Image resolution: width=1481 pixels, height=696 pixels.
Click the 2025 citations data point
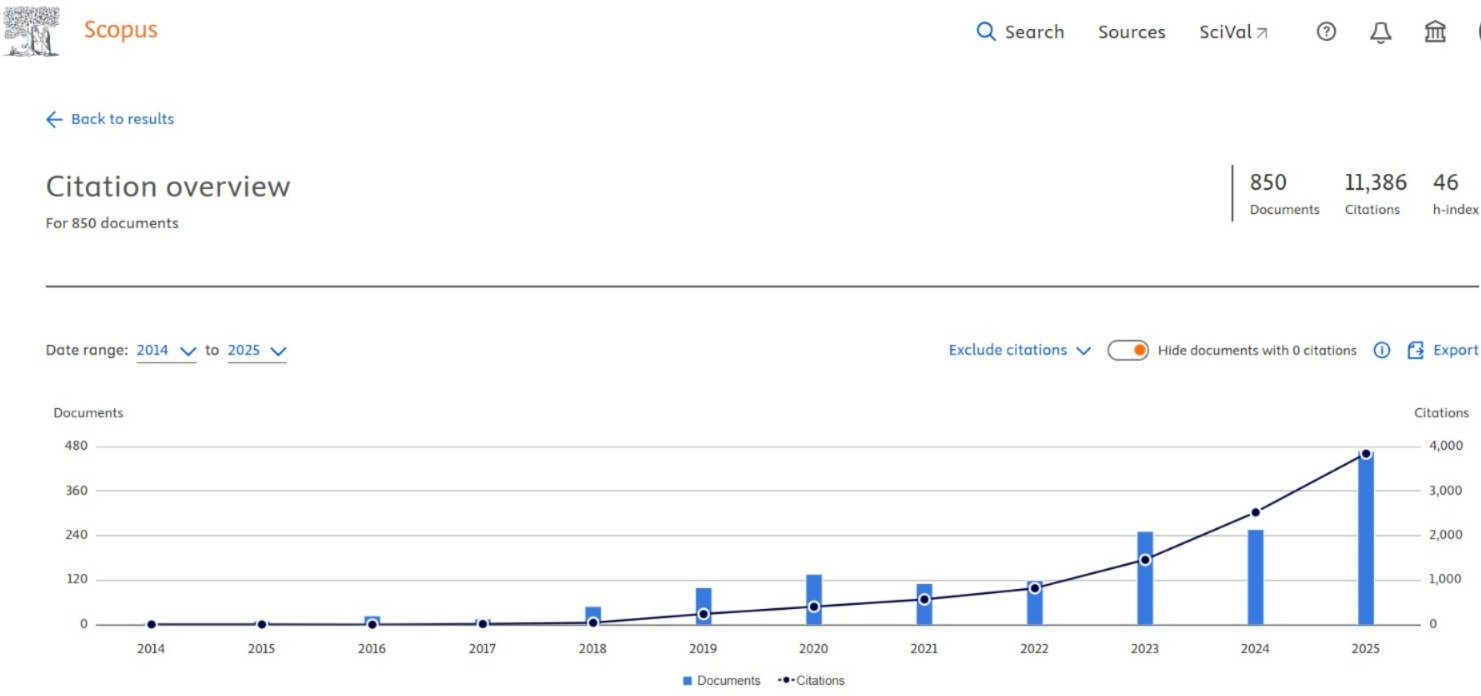click(1365, 454)
